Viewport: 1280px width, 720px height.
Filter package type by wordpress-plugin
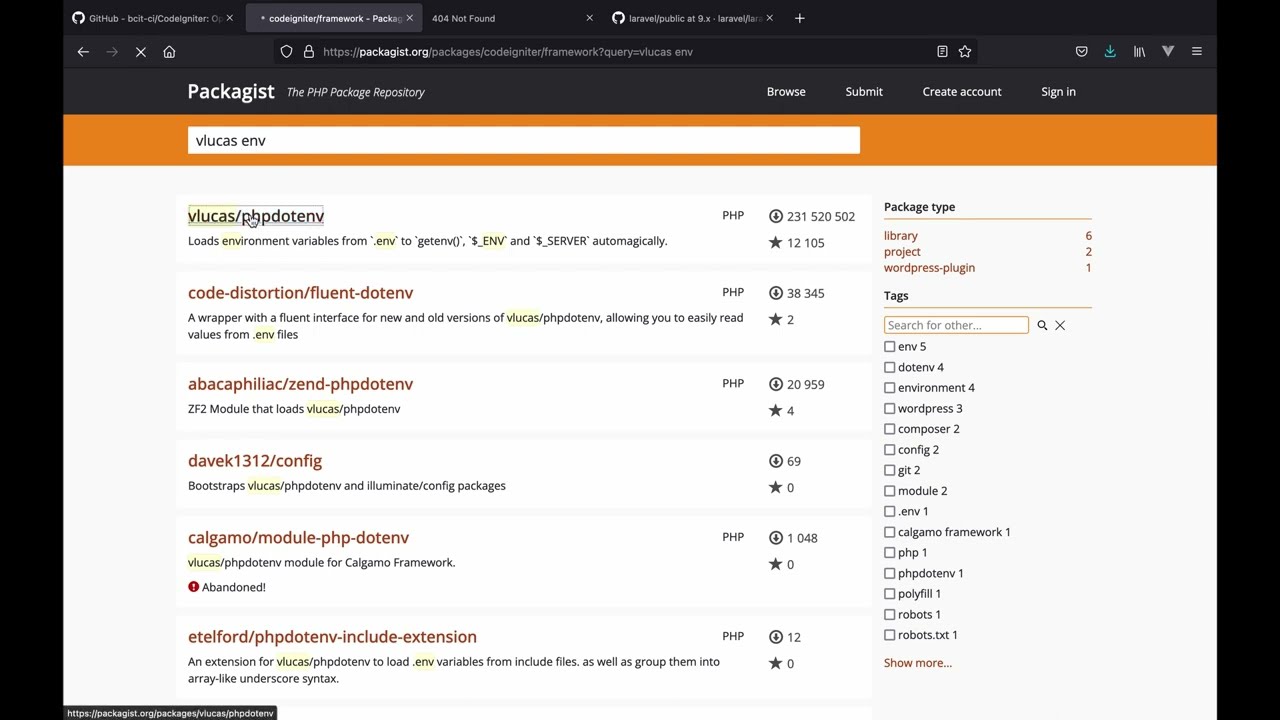(x=929, y=268)
